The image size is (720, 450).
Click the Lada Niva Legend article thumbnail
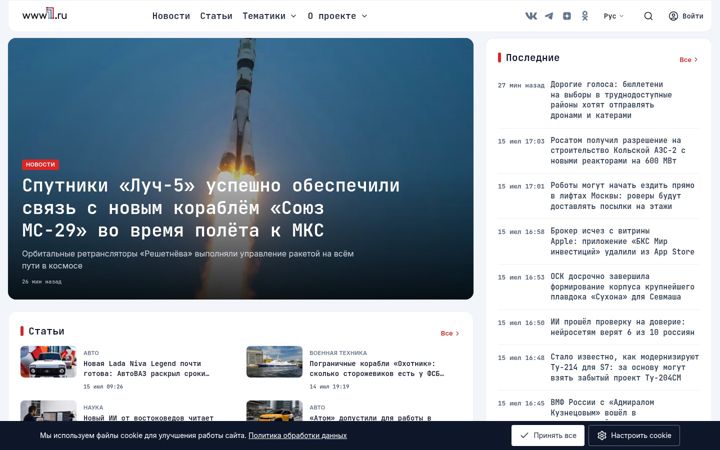[48, 362]
